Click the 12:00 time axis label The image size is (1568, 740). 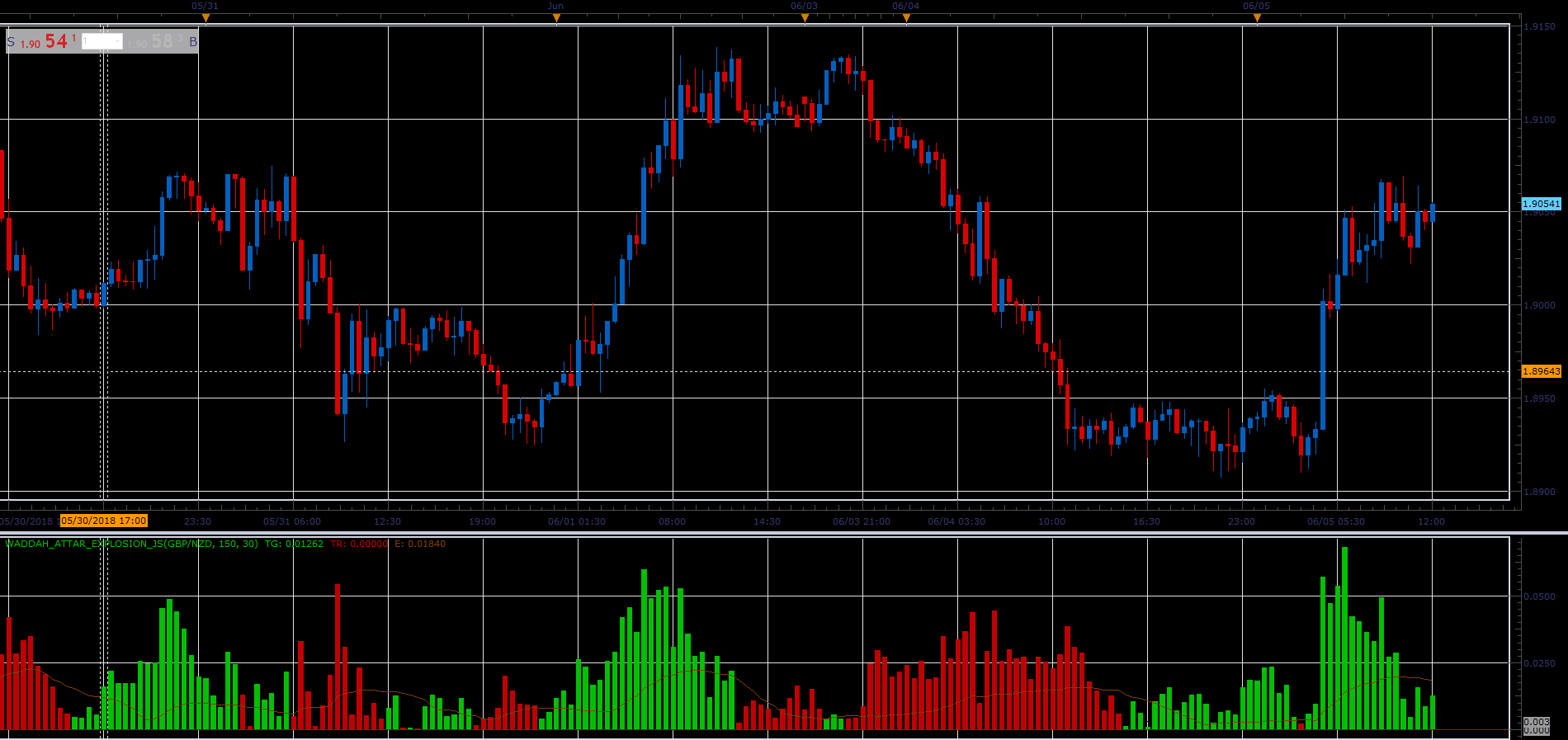click(1431, 521)
